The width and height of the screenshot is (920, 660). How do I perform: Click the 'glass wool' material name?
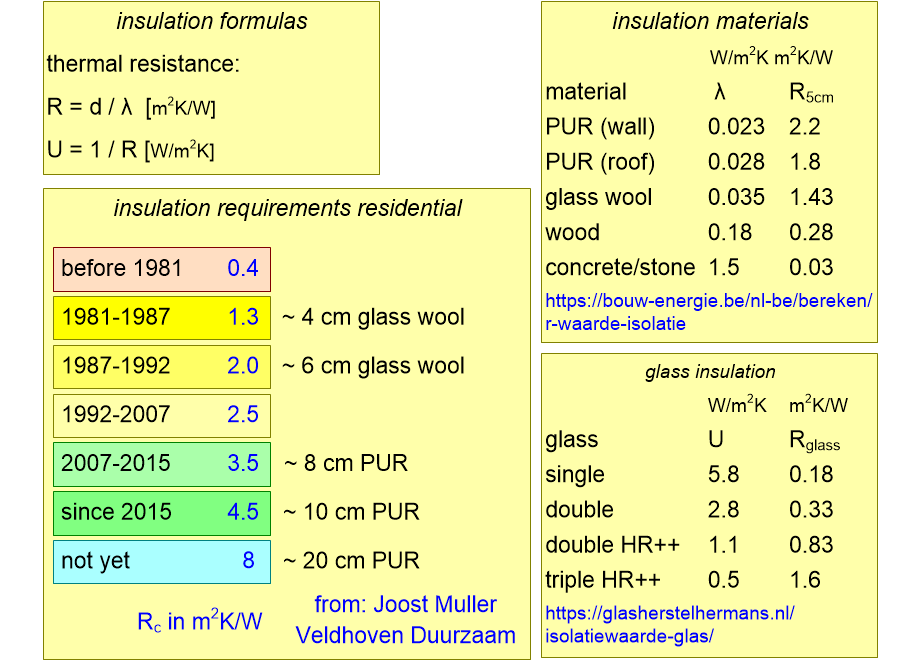(x=598, y=198)
